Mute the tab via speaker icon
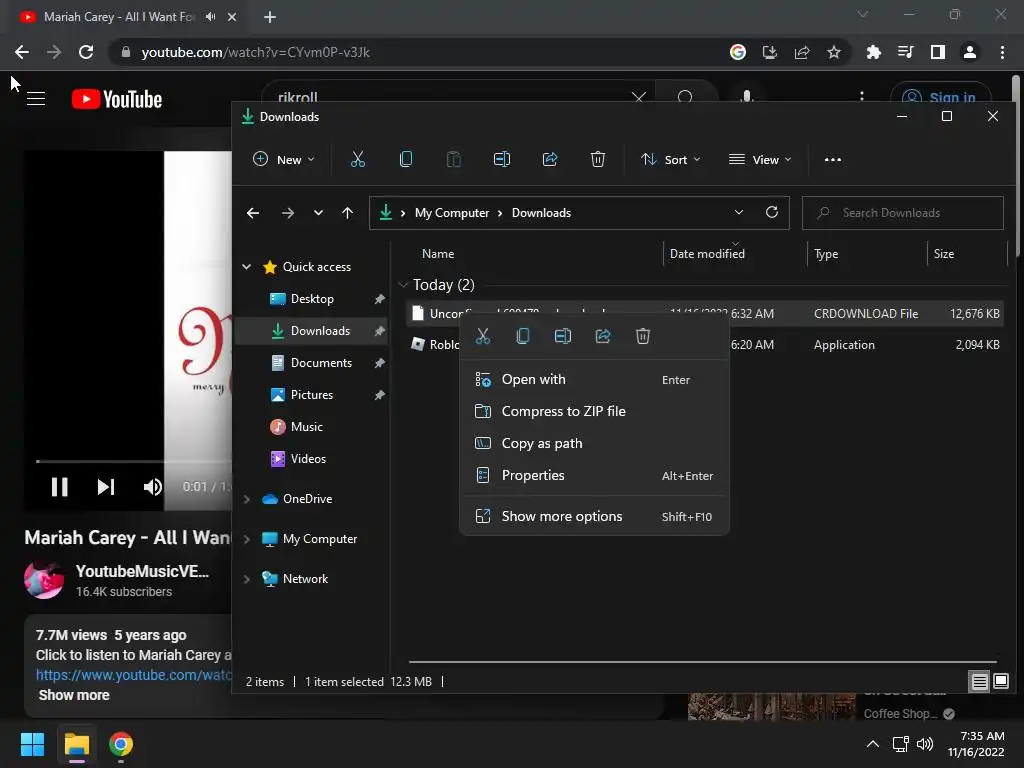The width and height of the screenshot is (1024, 768). tap(210, 17)
